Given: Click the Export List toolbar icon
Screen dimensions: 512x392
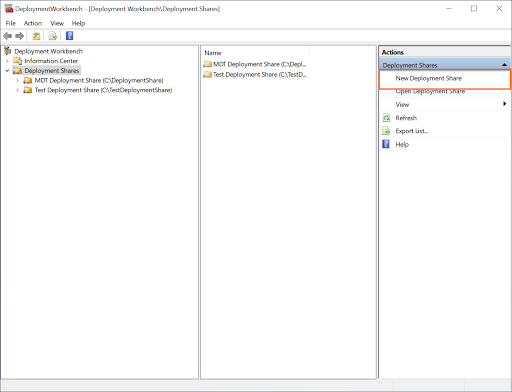Looking at the screenshot, I should coord(53,36).
